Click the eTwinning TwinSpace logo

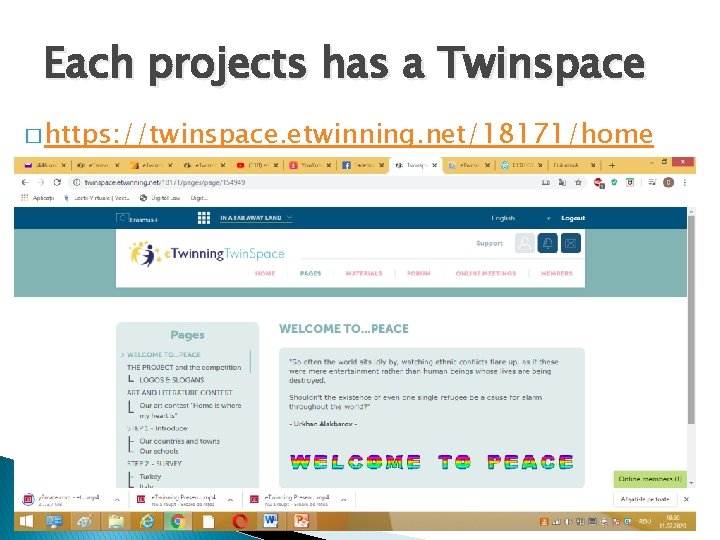pos(207,254)
